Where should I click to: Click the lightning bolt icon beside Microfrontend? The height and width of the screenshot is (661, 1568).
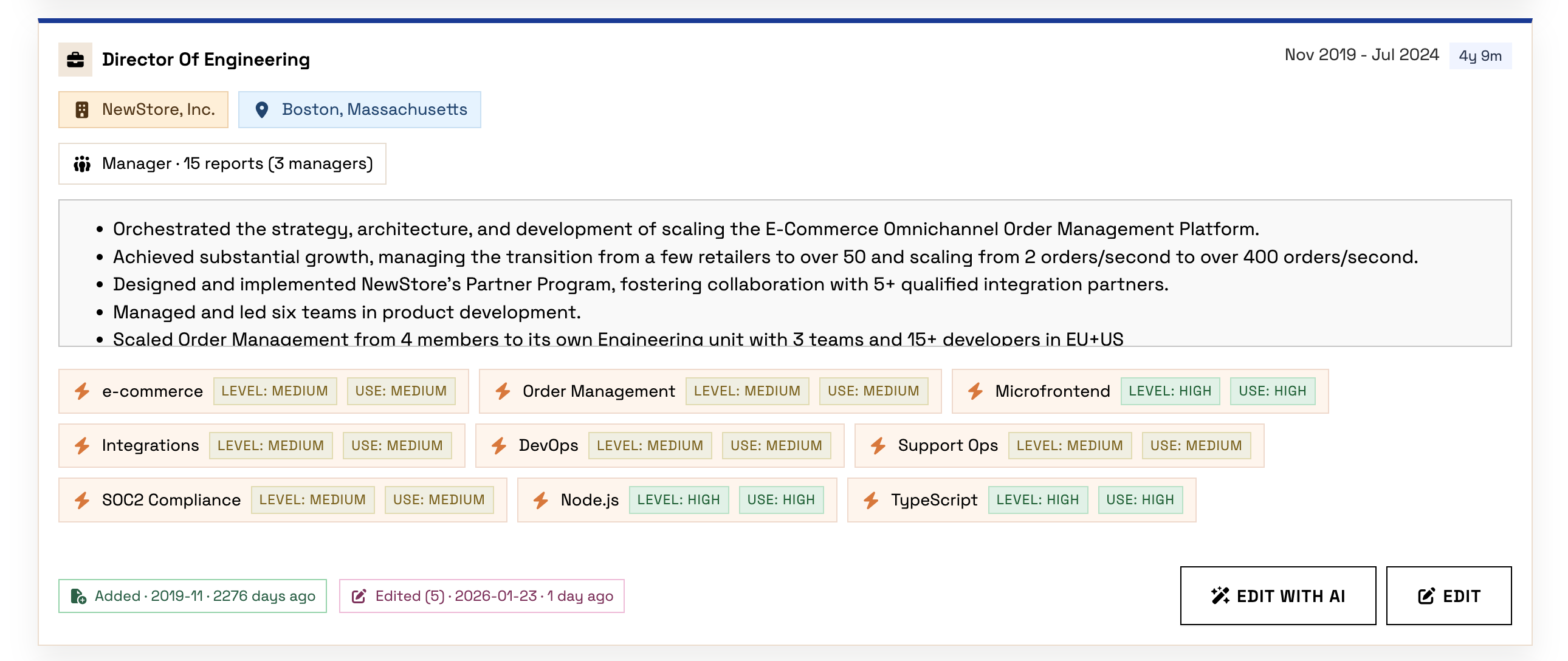[975, 391]
